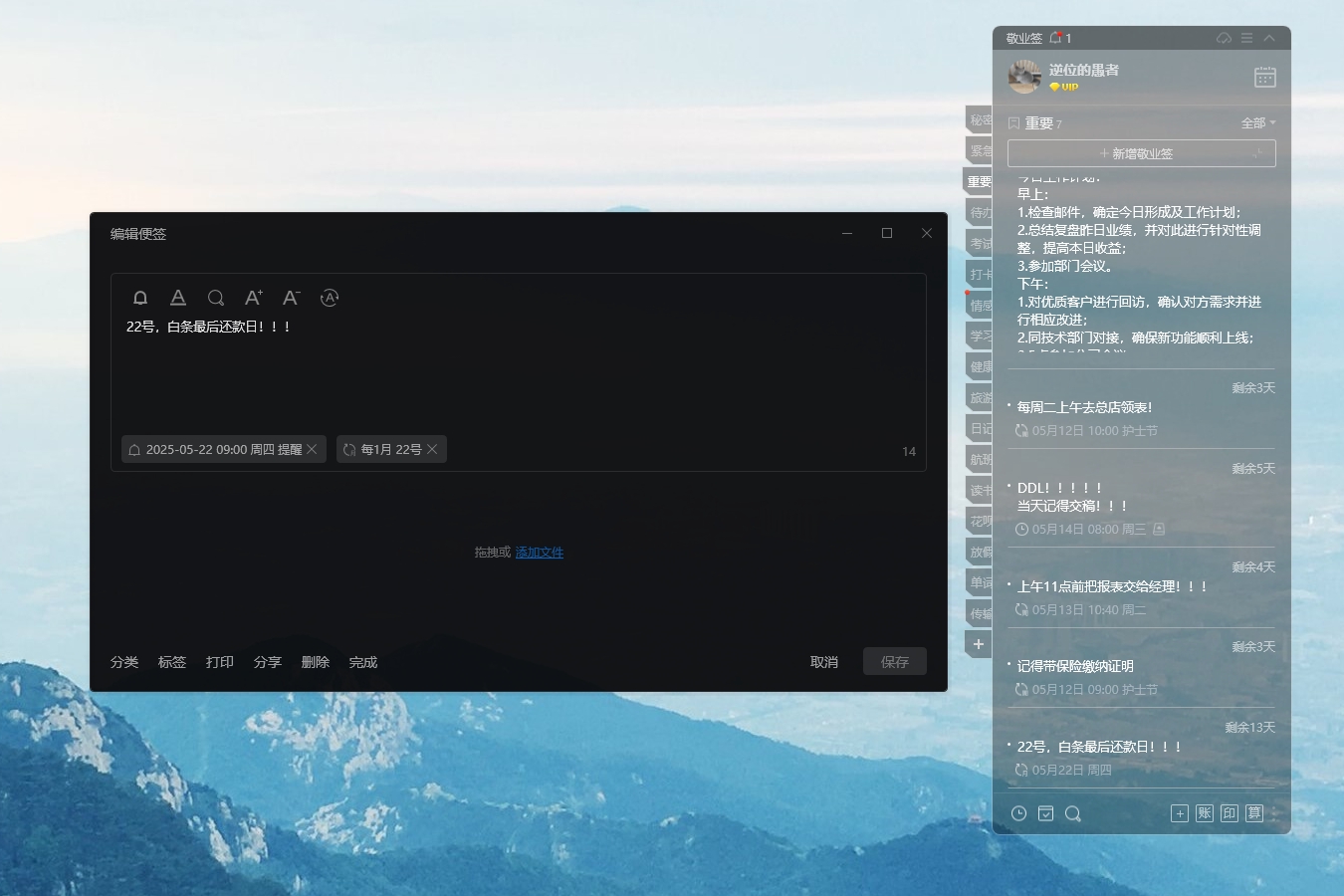Click inside the note text area
Viewport: 1344px width, 896px height.
pos(518,373)
